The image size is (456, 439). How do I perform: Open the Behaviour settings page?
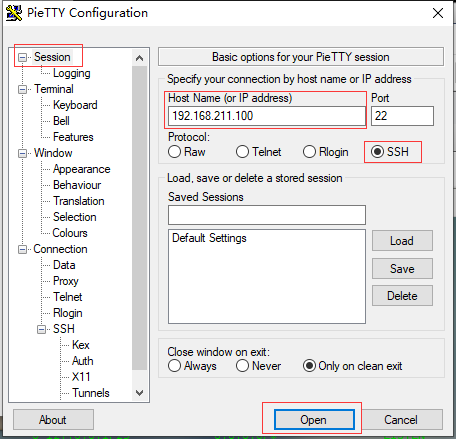click(x=77, y=185)
